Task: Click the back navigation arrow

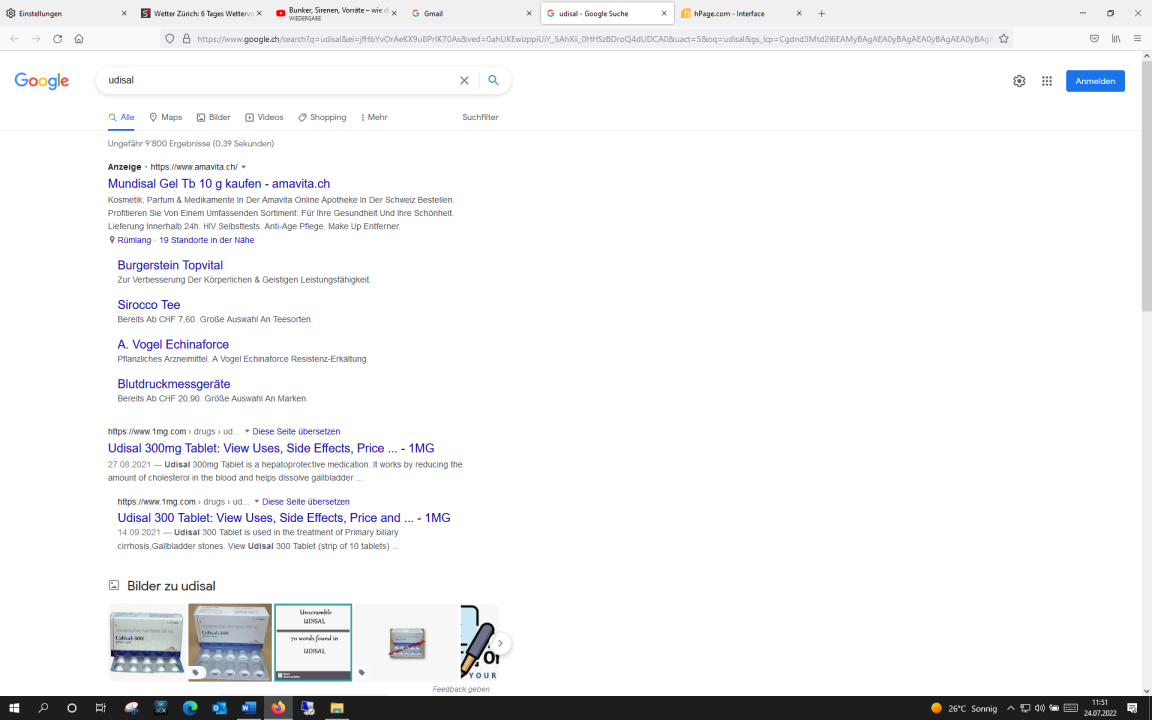Action: pyautogui.click(x=15, y=39)
